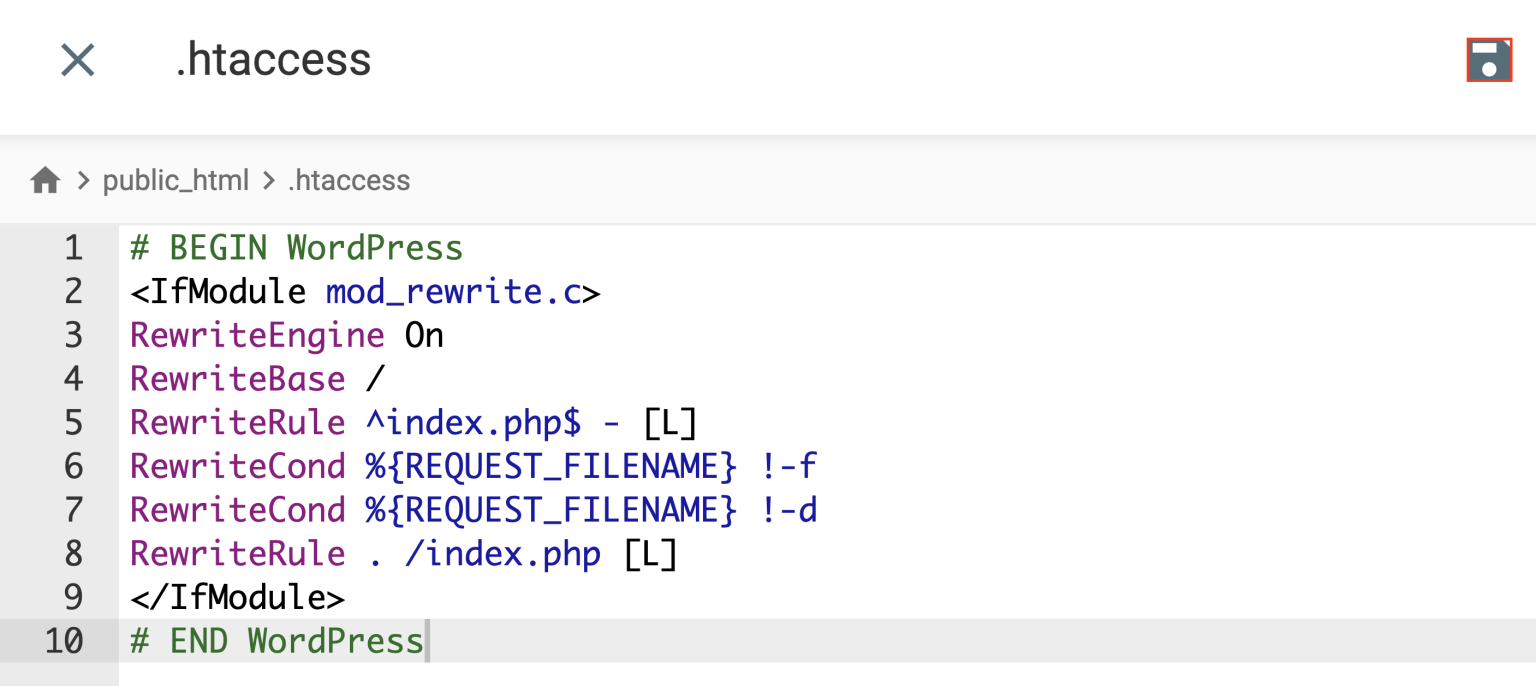Click the .htaccess title at the top
This screenshot has height=686, width=1536.
click(x=273, y=60)
